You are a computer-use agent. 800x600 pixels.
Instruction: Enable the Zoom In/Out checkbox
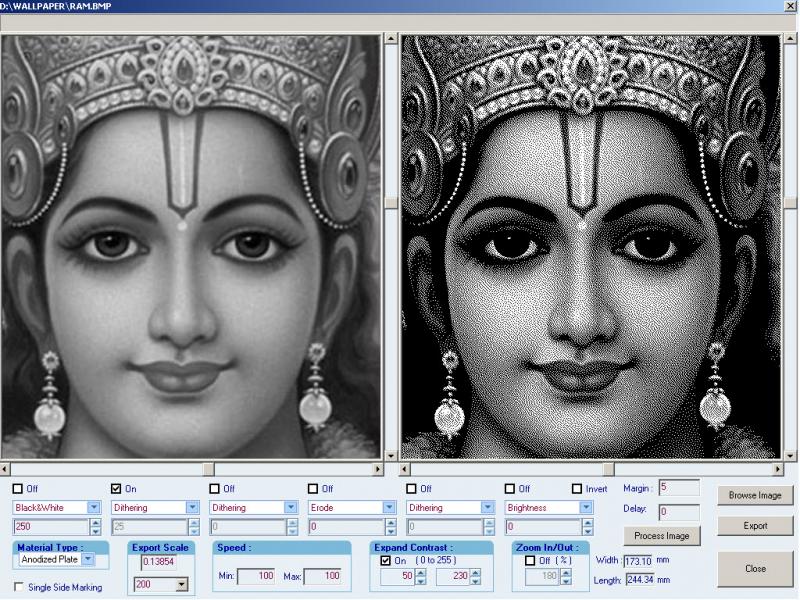tap(530, 562)
